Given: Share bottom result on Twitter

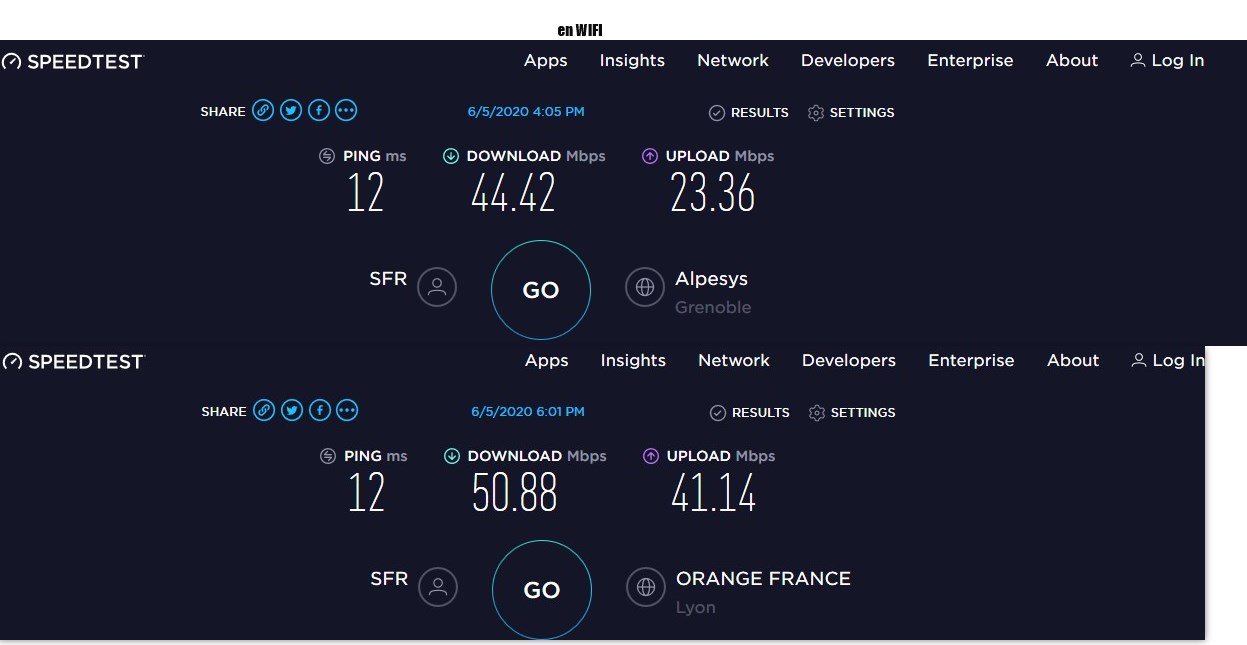Looking at the screenshot, I should (292, 411).
